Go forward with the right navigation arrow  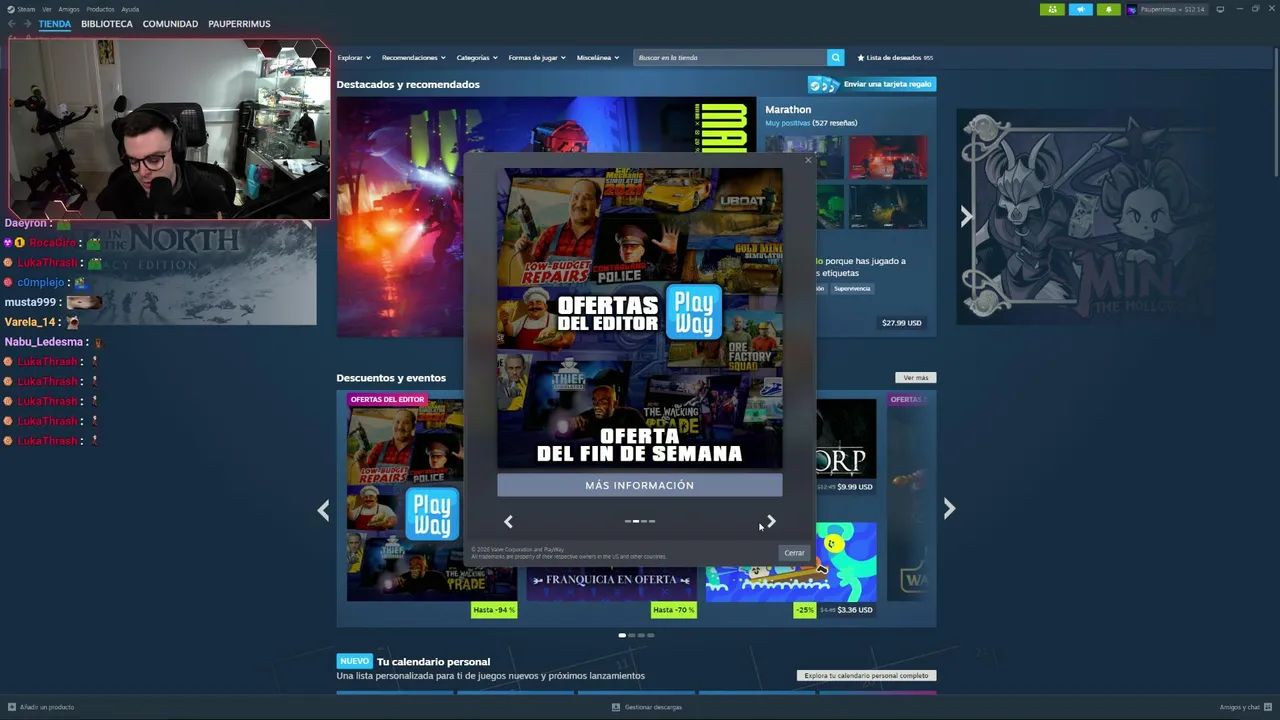click(x=27, y=24)
